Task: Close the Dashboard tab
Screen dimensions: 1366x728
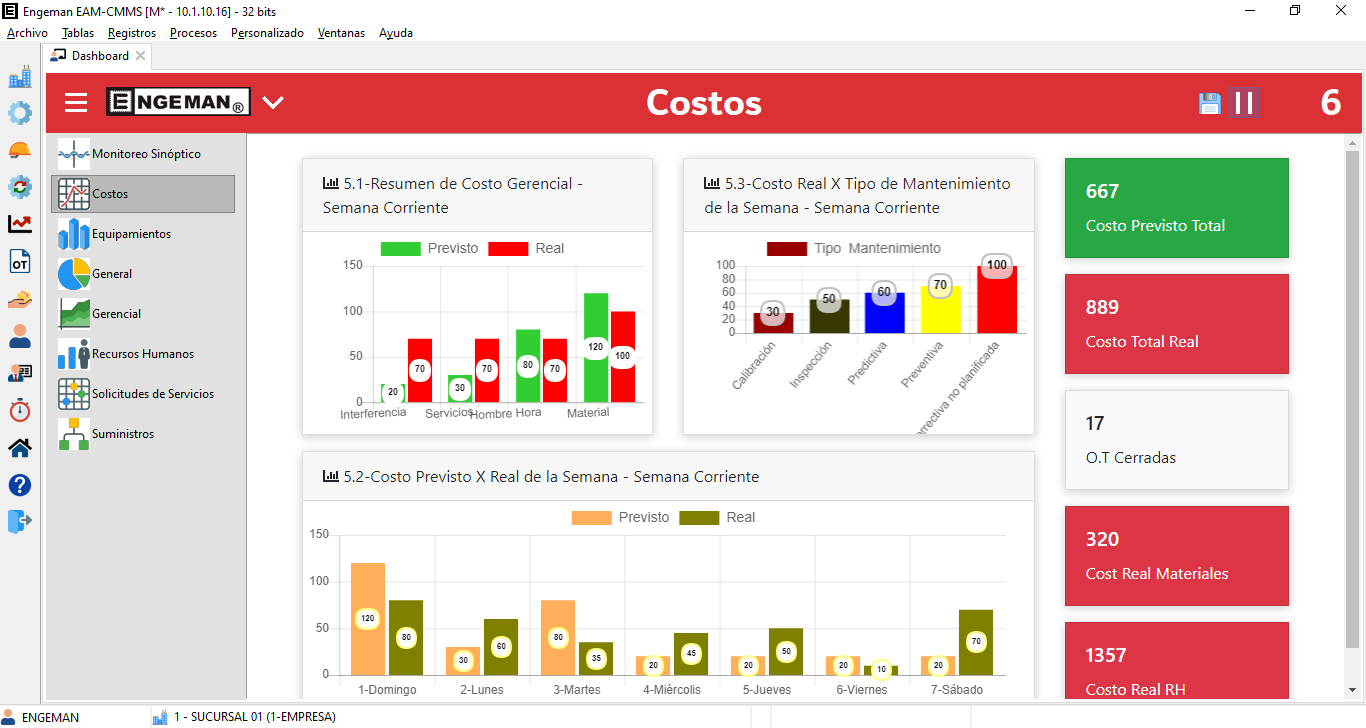Action: pos(141,56)
